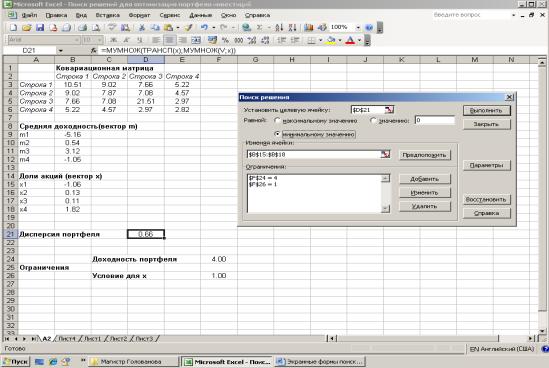
Task: Align cell text right
Action: click(182, 40)
